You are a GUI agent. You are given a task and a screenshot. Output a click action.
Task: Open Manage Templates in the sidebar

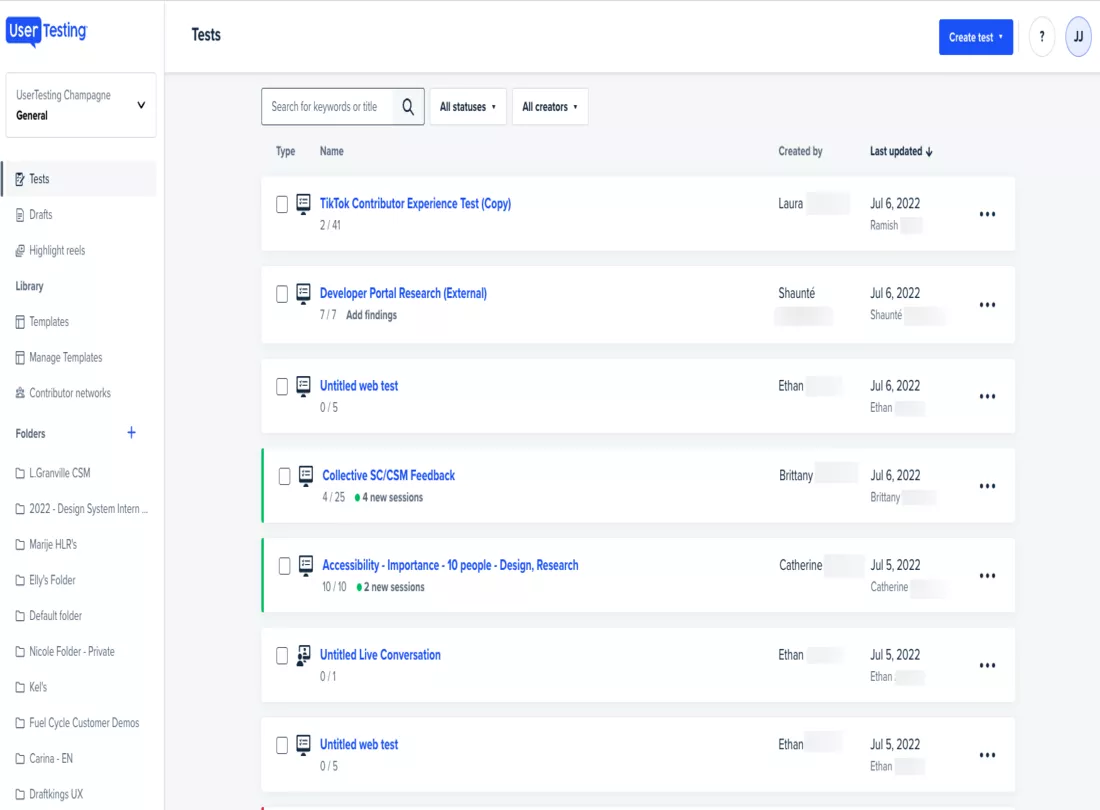65,358
